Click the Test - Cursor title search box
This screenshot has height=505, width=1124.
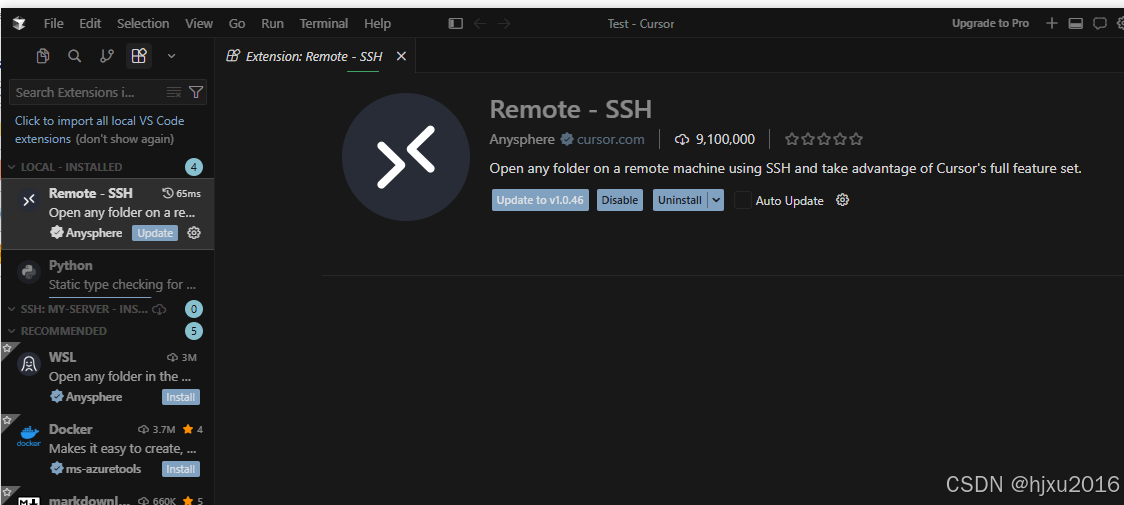[641, 24]
